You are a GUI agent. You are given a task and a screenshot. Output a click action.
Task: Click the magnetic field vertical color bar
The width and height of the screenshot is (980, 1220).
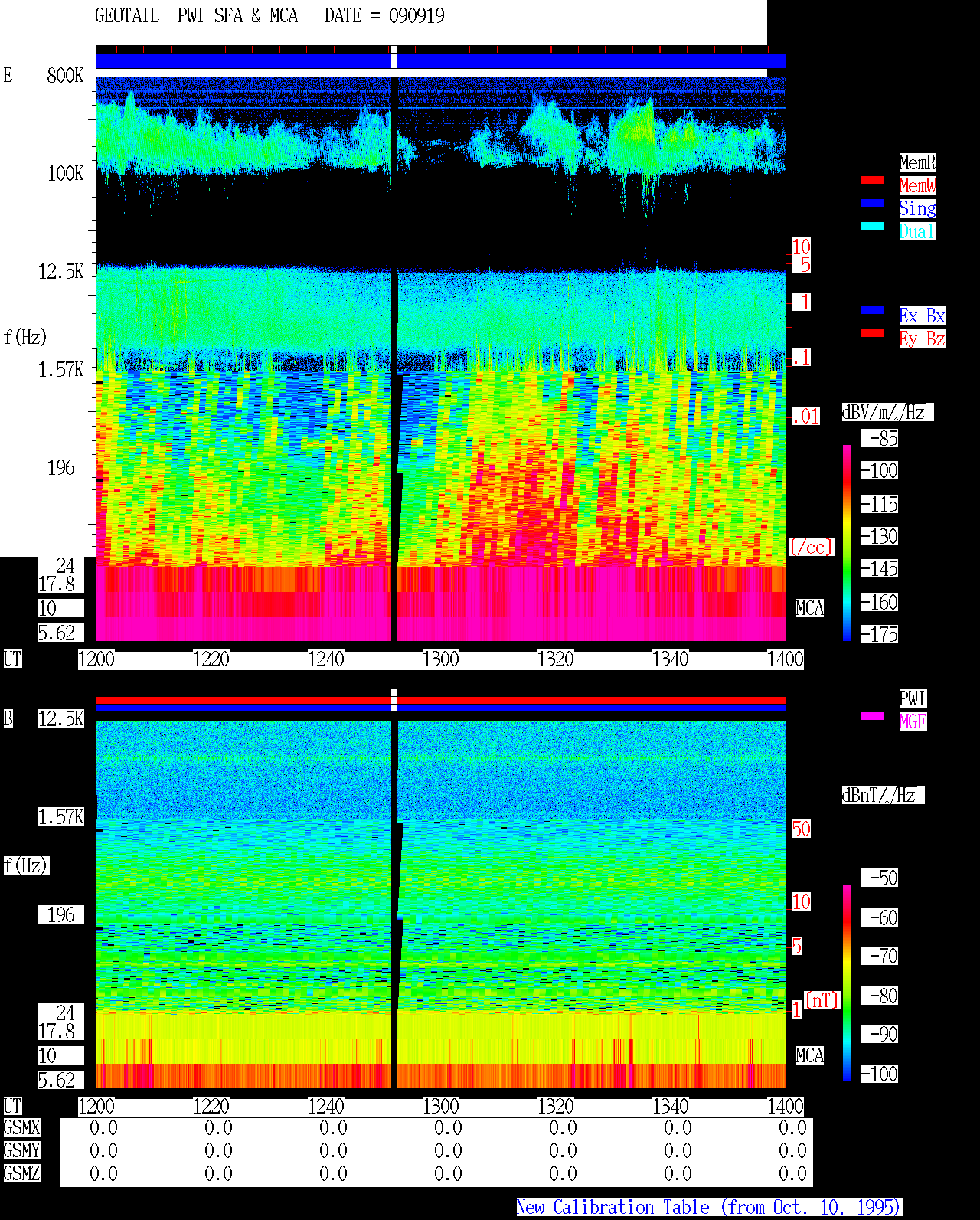tap(847, 983)
